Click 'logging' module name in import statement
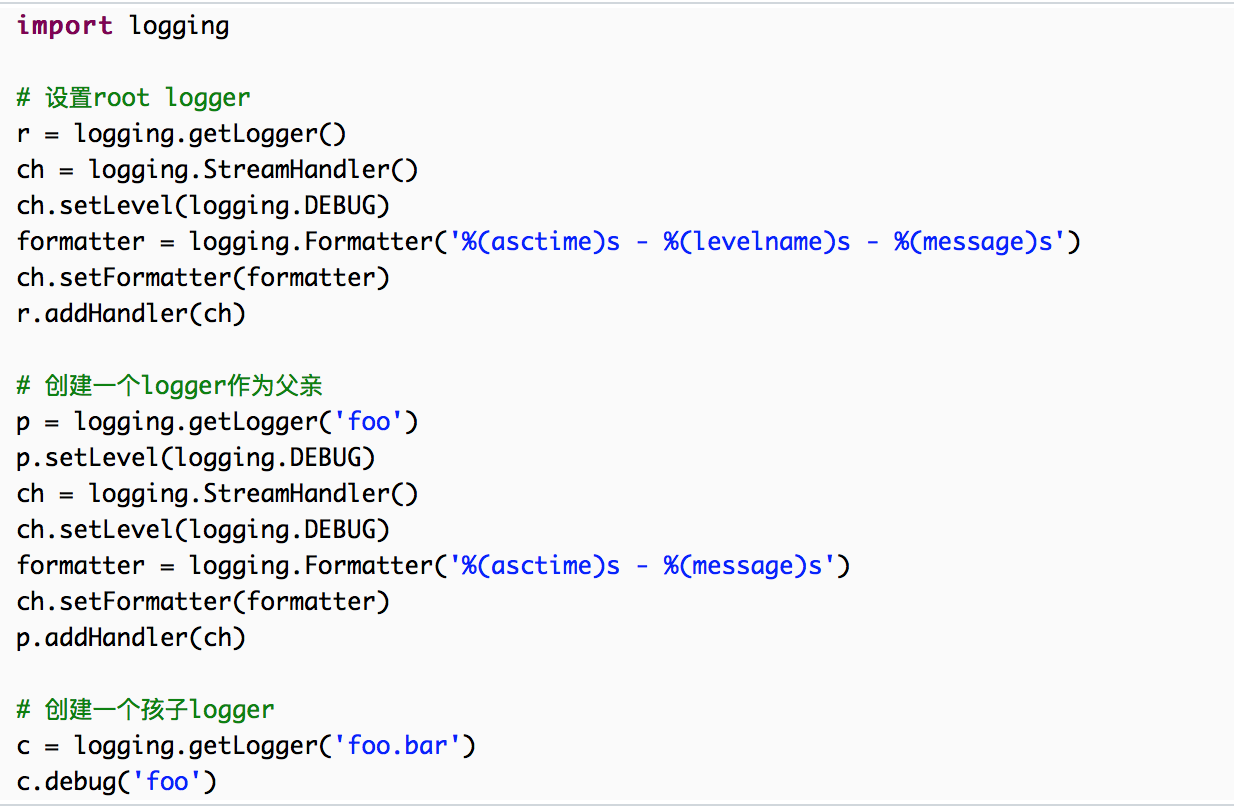The height and width of the screenshot is (806, 1234). click(179, 26)
